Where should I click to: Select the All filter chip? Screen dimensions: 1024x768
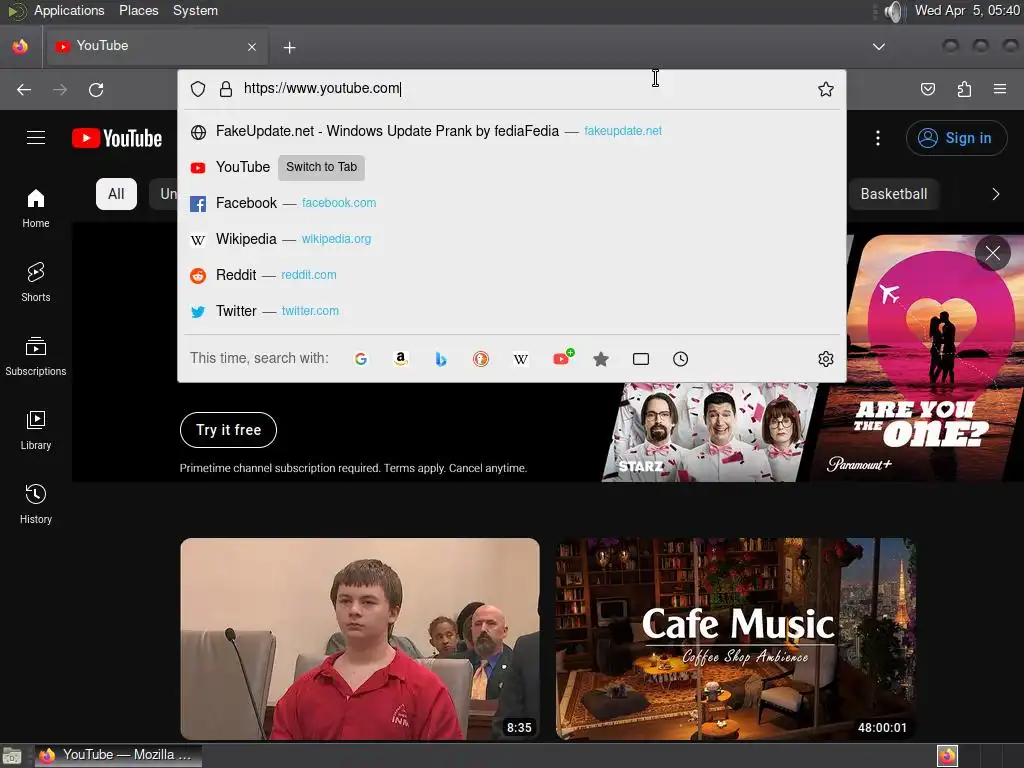pyautogui.click(x=116, y=194)
